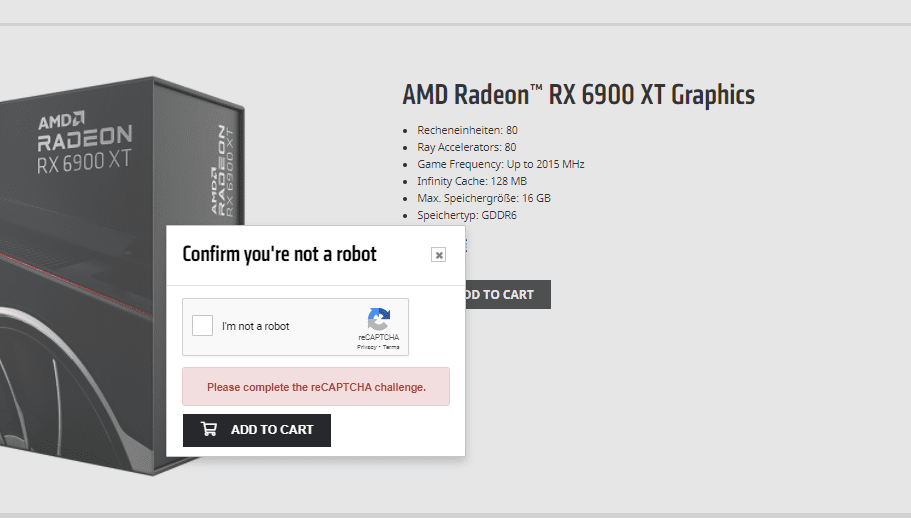Viewport: 911px width, 518px height.
Task: Open the reCAPTCHA Privacy link
Action: tap(367, 347)
